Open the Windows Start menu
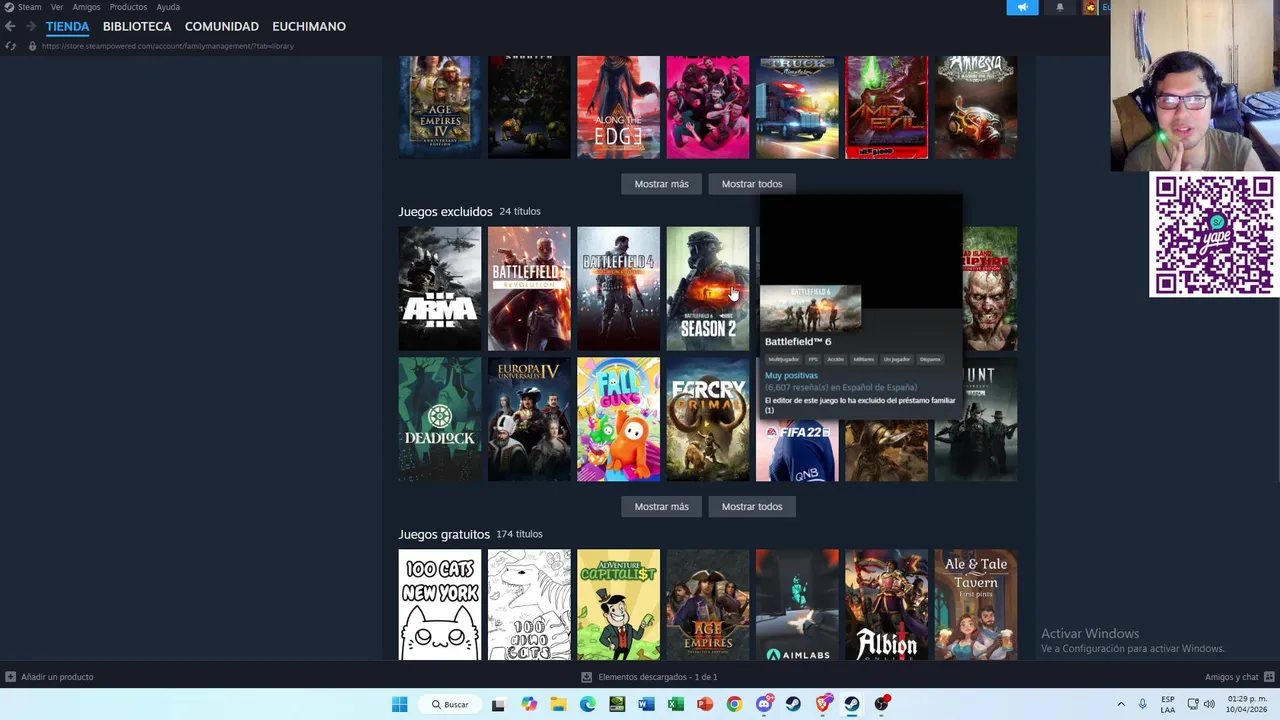This screenshot has width=1280, height=720. click(x=399, y=704)
